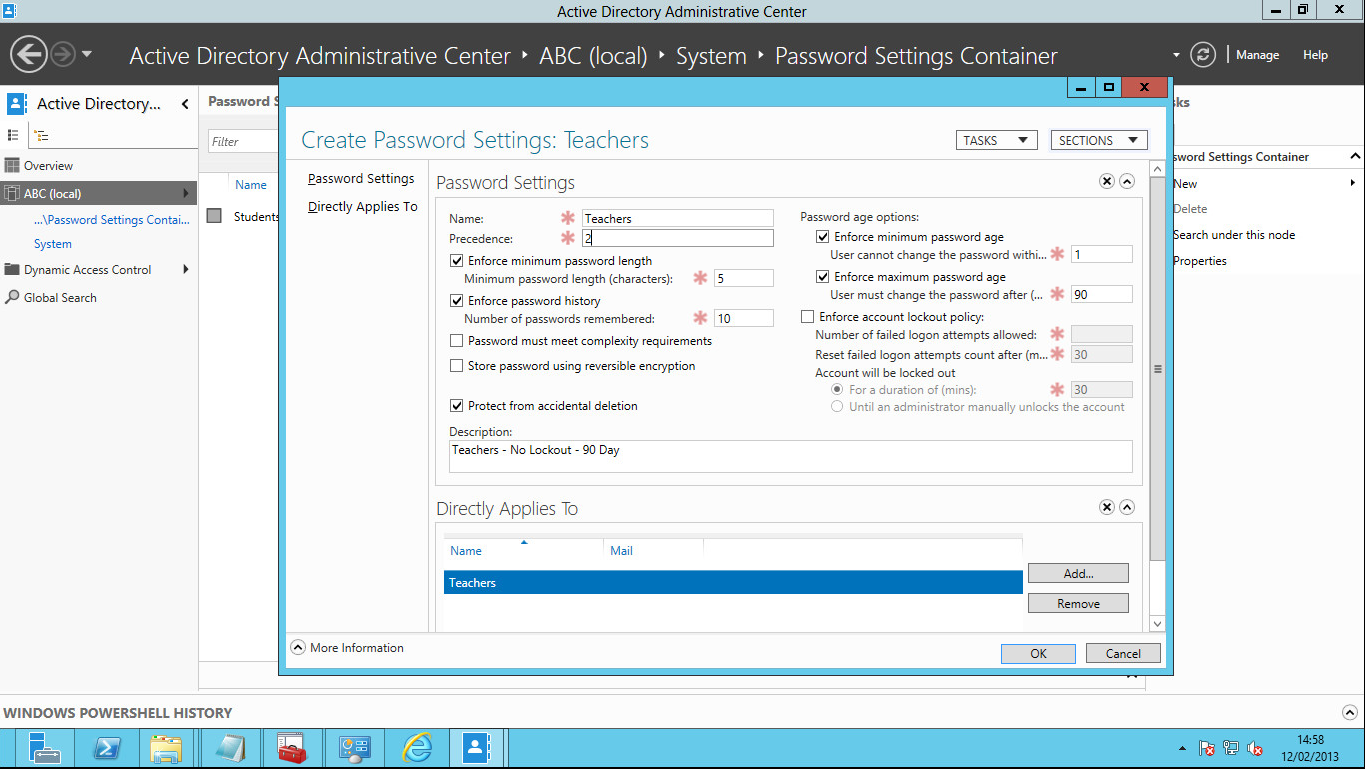Click the Name field containing Teachers
The width and height of the screenshot is (1365, 769).
click(x=678, y=218)
